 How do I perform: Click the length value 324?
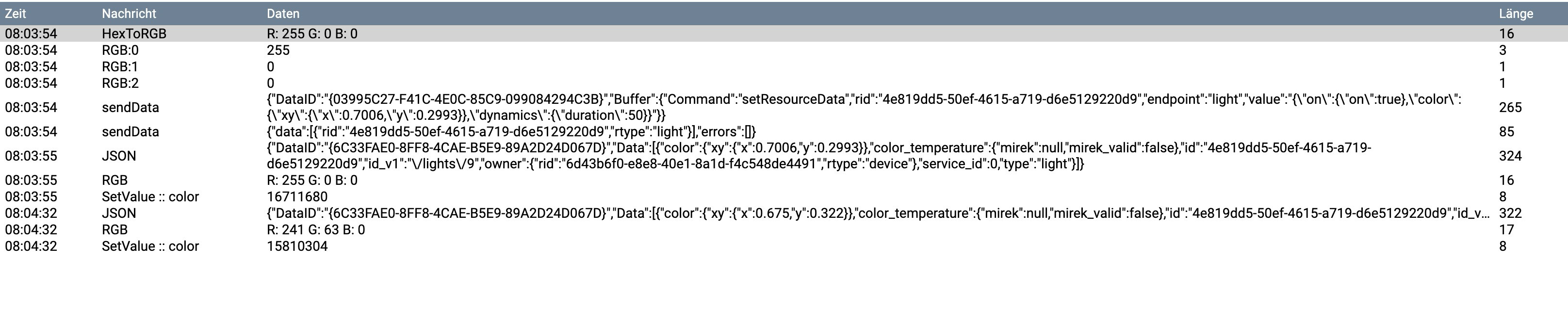click(1510, 156)
